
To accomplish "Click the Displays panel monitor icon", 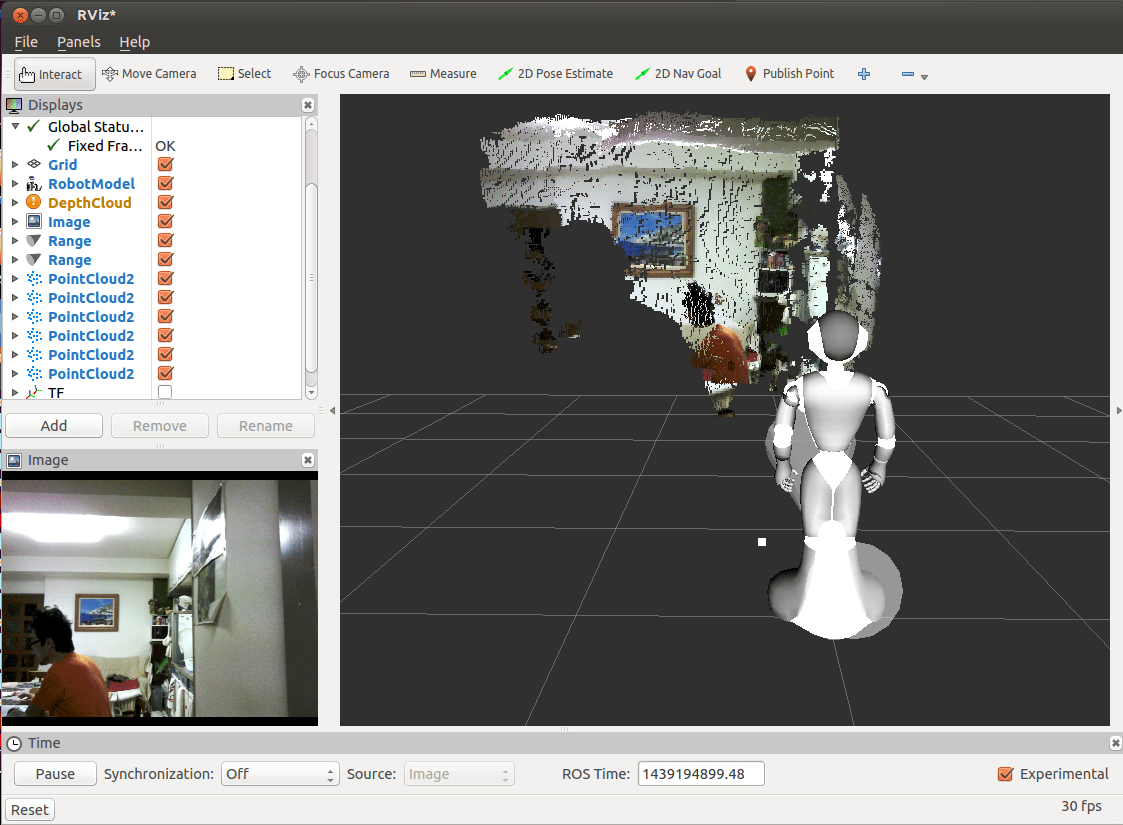I will [x=14, y=105].
